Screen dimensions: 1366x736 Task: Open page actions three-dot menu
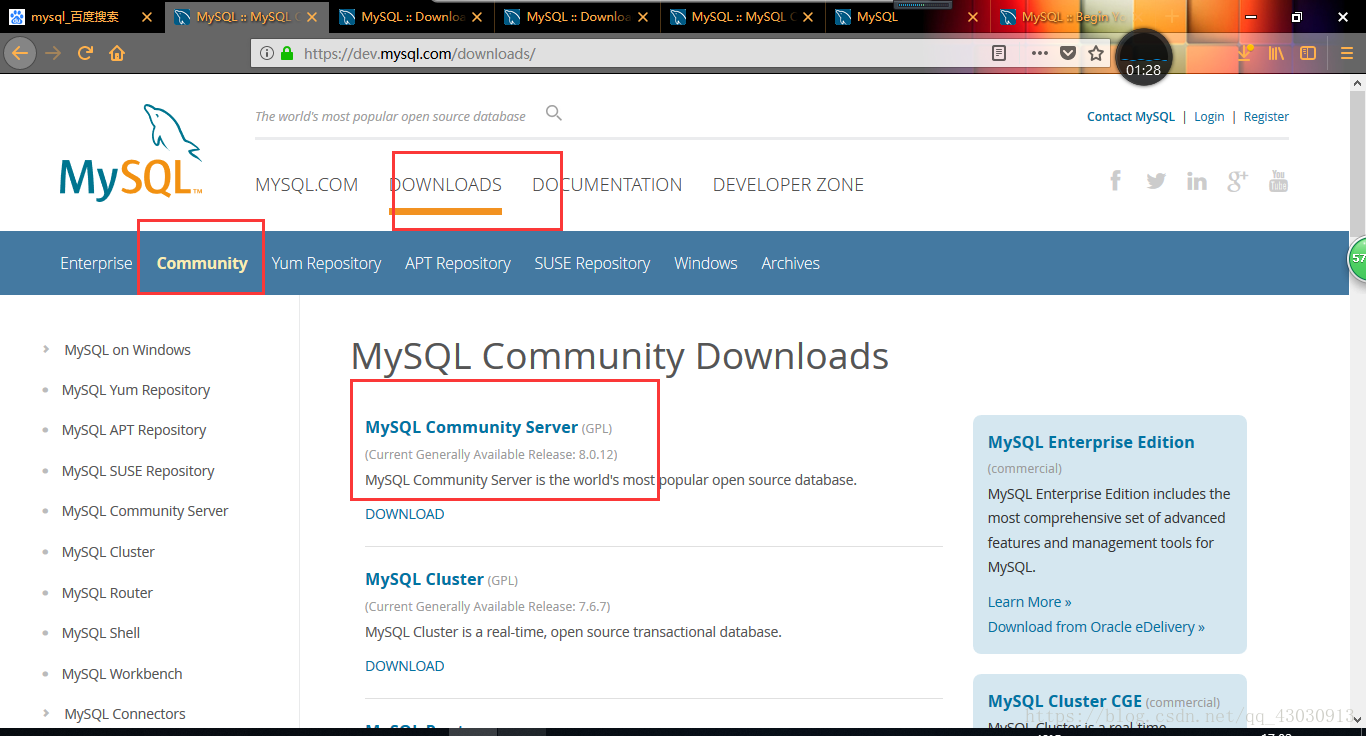pos(1040,53)
